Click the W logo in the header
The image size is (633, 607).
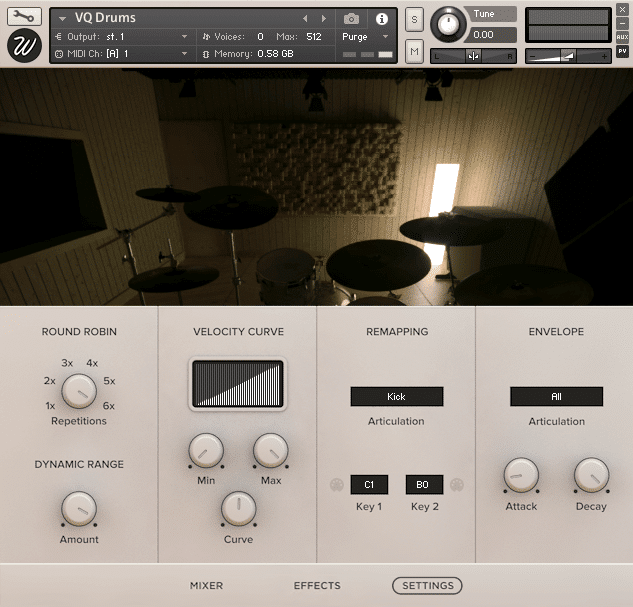point(24,46)
